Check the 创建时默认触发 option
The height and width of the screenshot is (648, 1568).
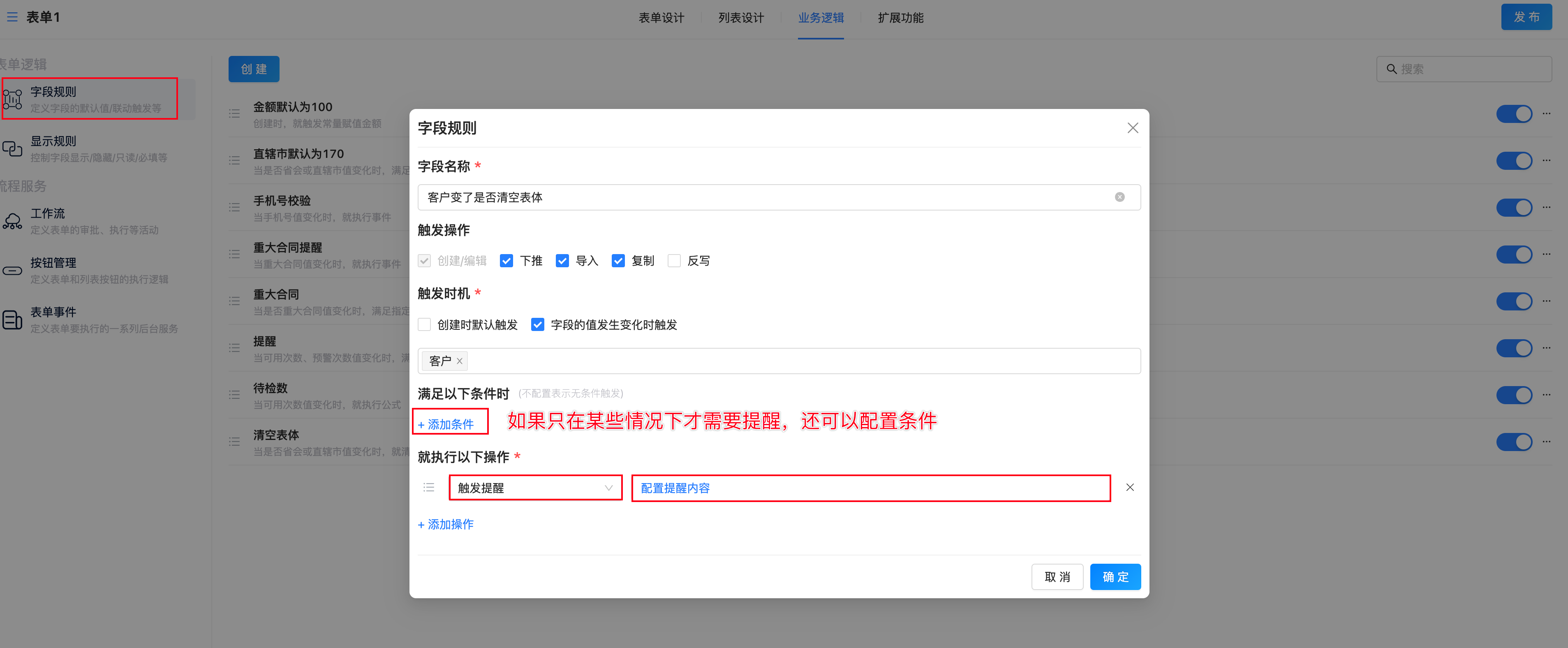point(424,324)
